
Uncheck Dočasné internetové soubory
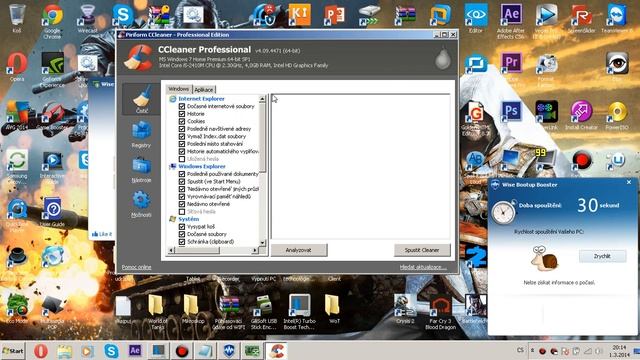(x=182, y=106)
